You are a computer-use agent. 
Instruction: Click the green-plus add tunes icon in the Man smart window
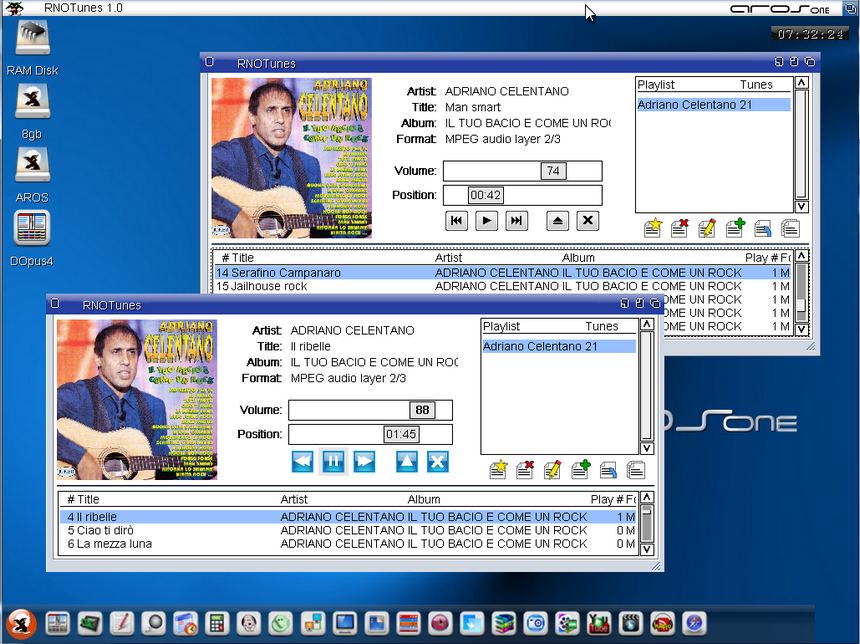(x=735, y=228)
